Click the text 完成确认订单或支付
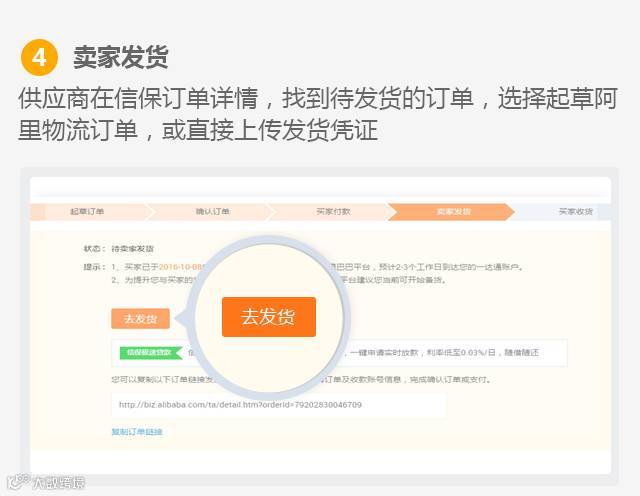This screenshot has height=496, width=640. click(448, 380)
